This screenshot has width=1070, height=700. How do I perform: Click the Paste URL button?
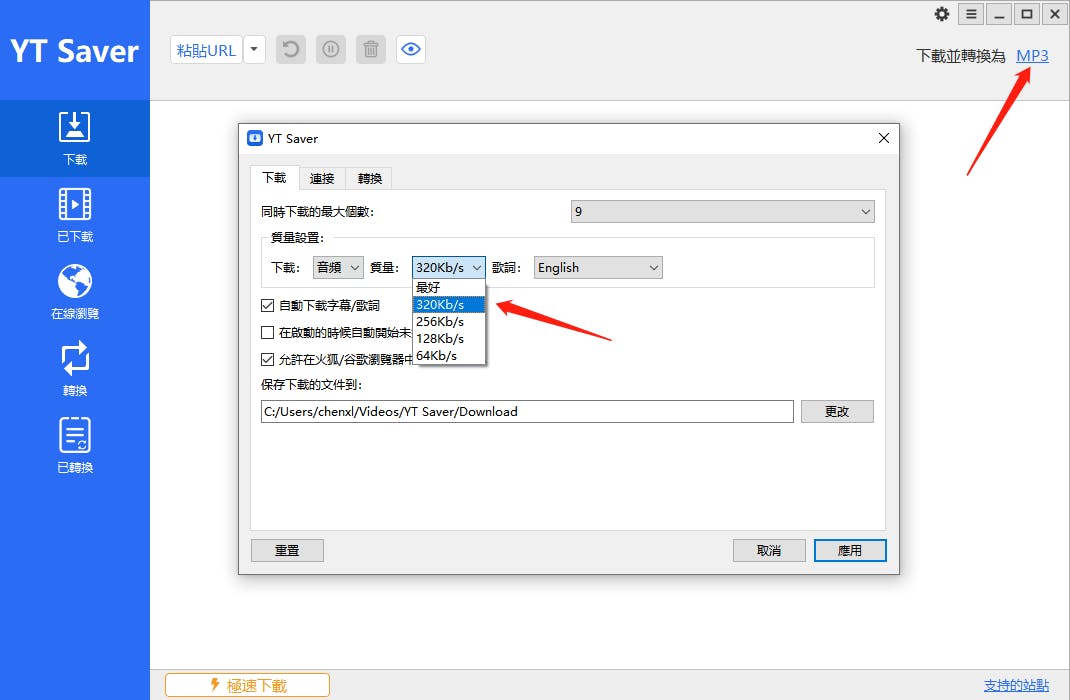[x=206, y=50]
